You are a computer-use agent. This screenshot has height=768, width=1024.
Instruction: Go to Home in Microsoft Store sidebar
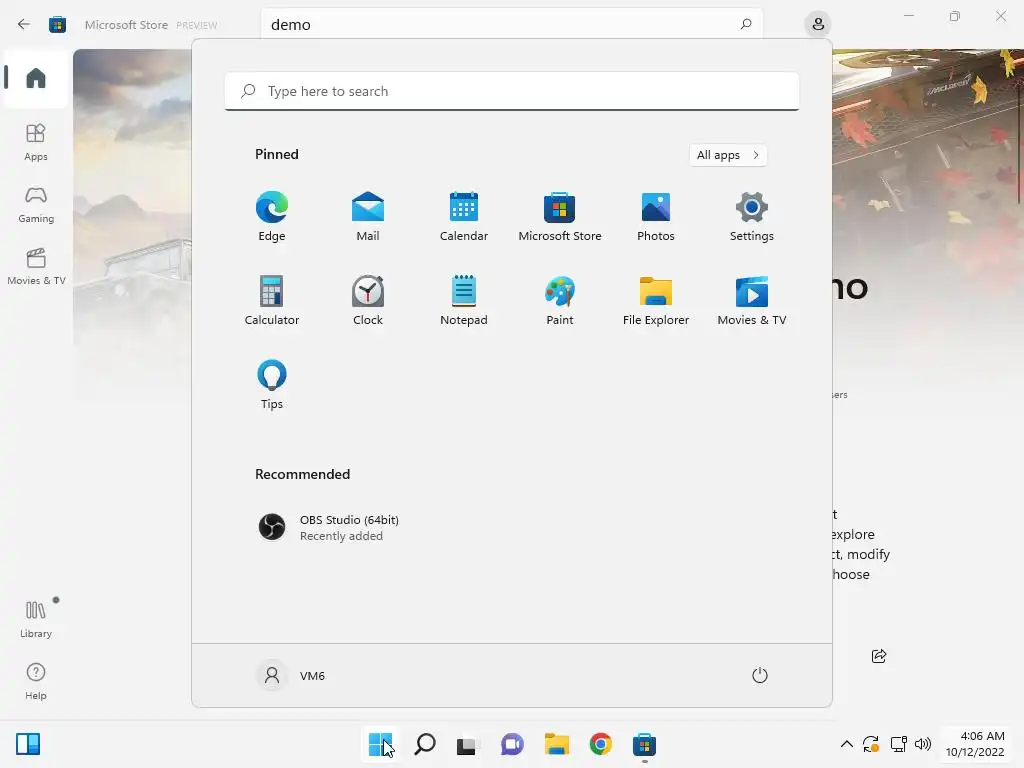(x=36, y=78)
